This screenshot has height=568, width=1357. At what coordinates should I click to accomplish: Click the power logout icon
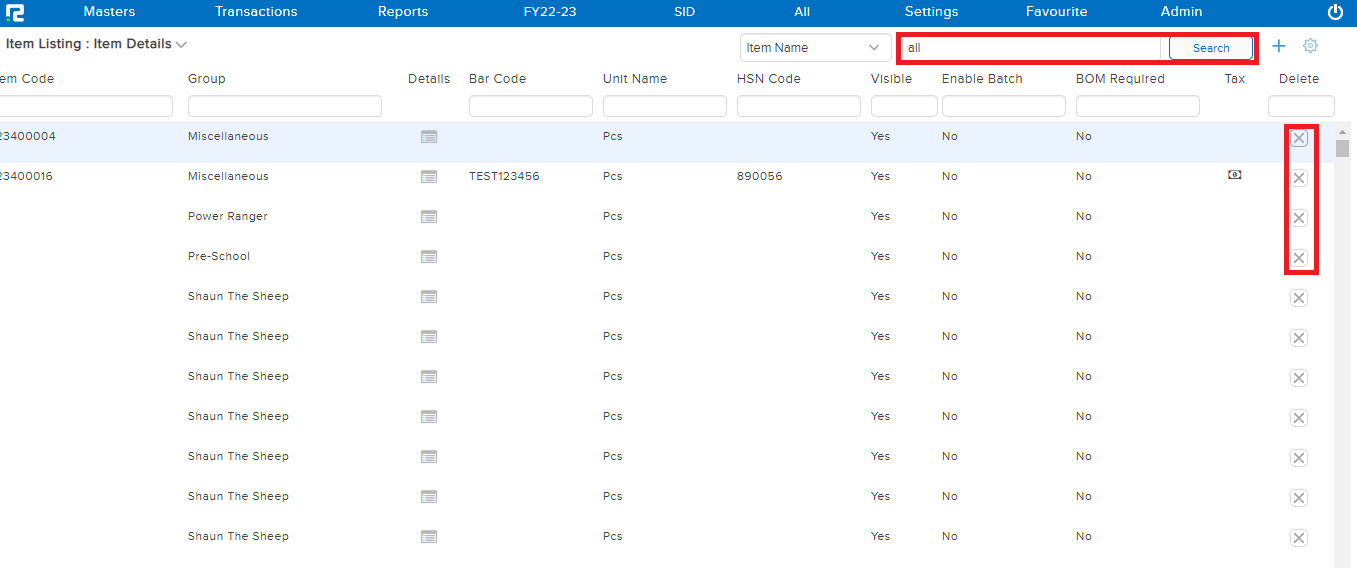coord(1335,13)
